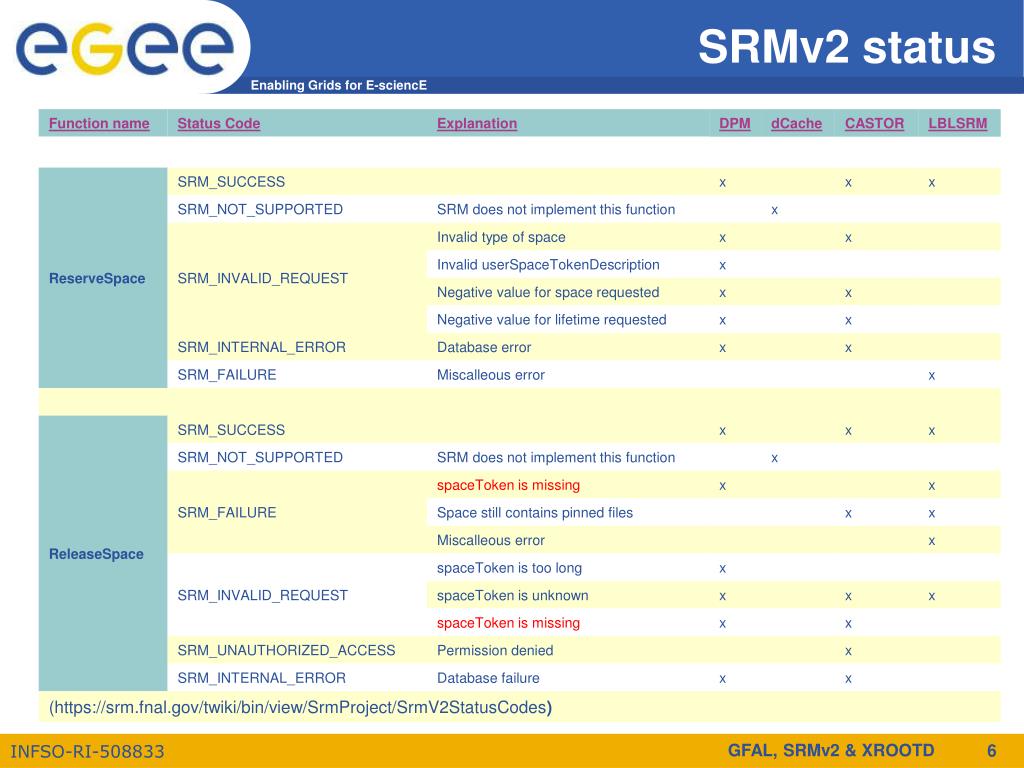Select SRM_INTERNAL_ERROR in the Database failure row

tap(261, 678)
